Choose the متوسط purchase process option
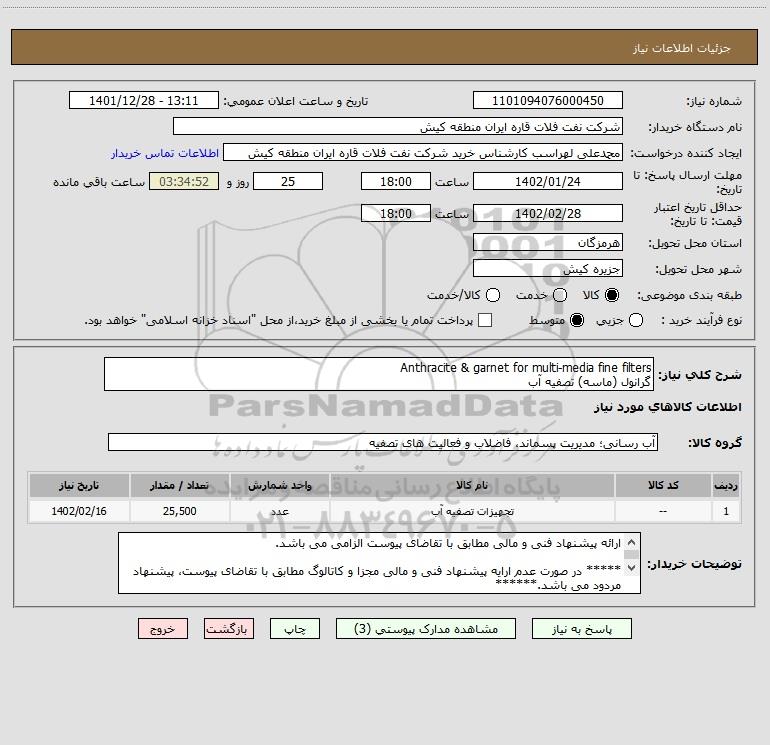Viewport: 770px width, 745px height. point(577,320)
